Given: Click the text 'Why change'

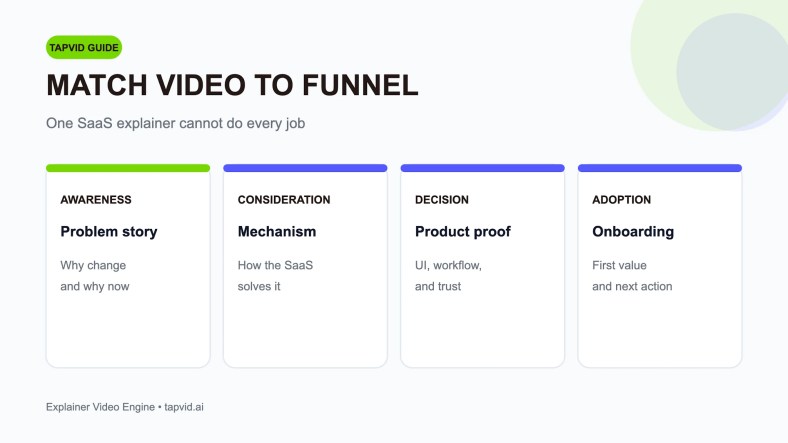Looking at the screenshot, I should (x=93, y=265).
